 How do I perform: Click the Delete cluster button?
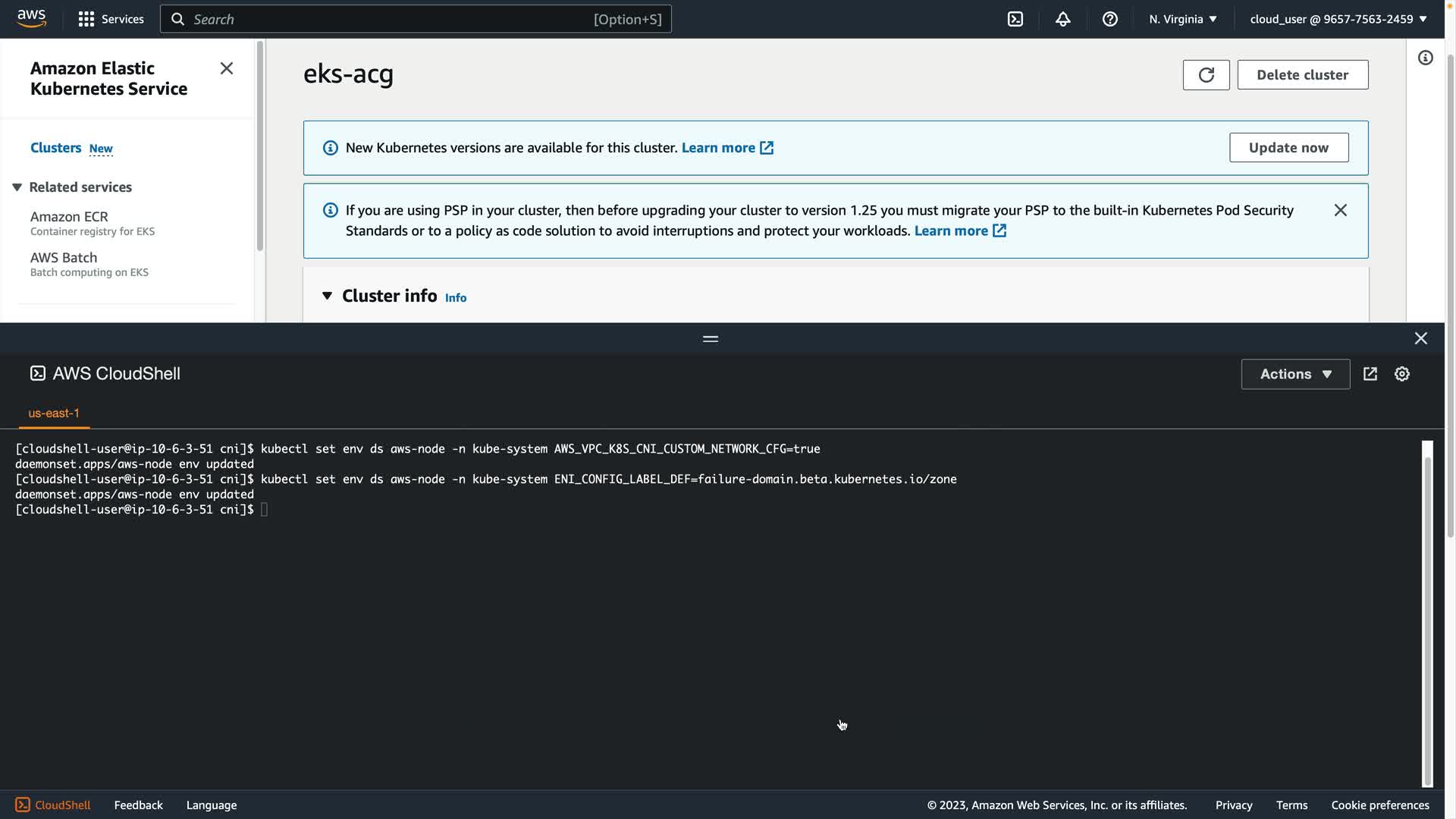pyautogui.click(x=1302, y=75)
